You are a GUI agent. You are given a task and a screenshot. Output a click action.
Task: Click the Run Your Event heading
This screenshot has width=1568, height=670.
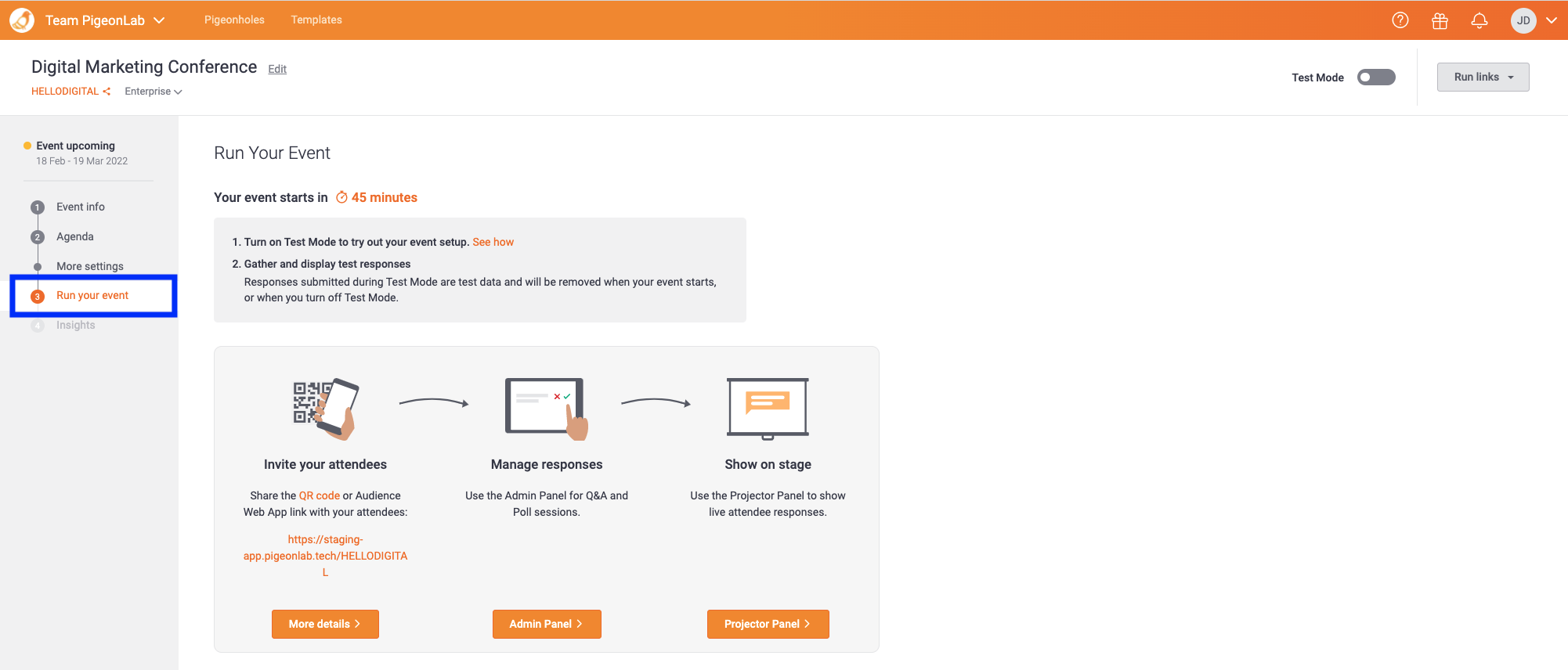tap(272, 153)
